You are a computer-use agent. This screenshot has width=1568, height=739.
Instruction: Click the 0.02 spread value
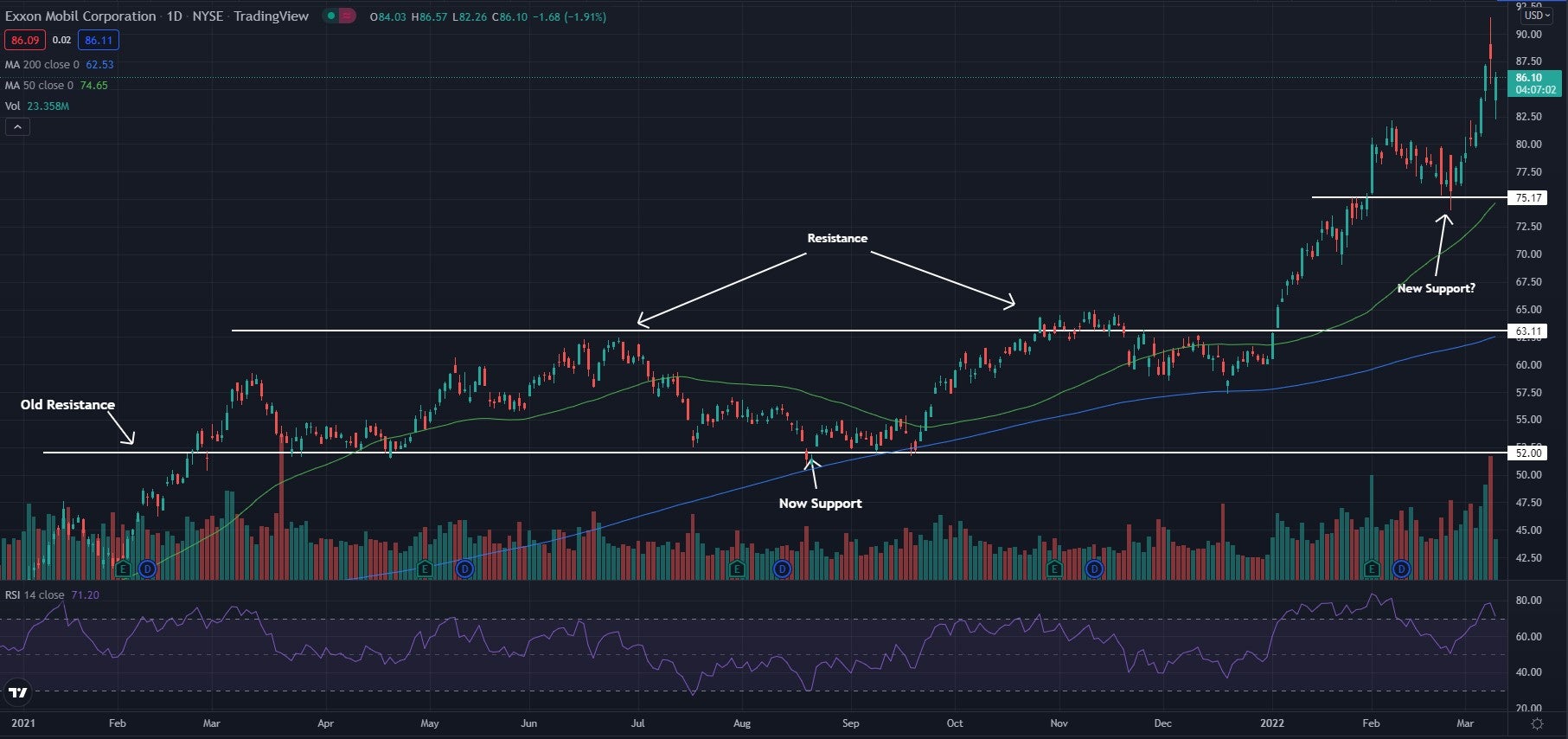pyautogui.click(x=61, y=40)
